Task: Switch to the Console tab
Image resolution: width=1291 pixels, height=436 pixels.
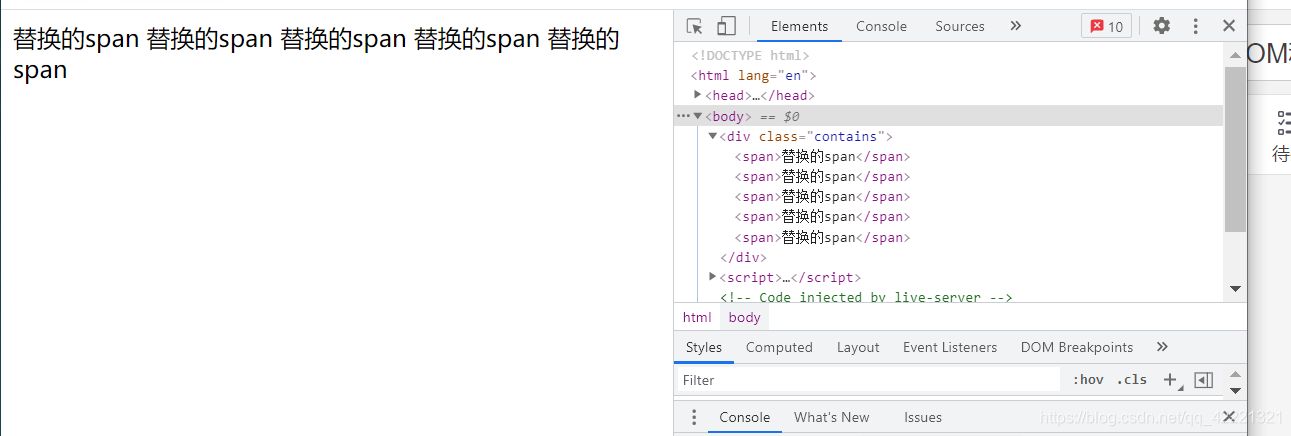Action: pyautogui.click(x=881, y=26)
